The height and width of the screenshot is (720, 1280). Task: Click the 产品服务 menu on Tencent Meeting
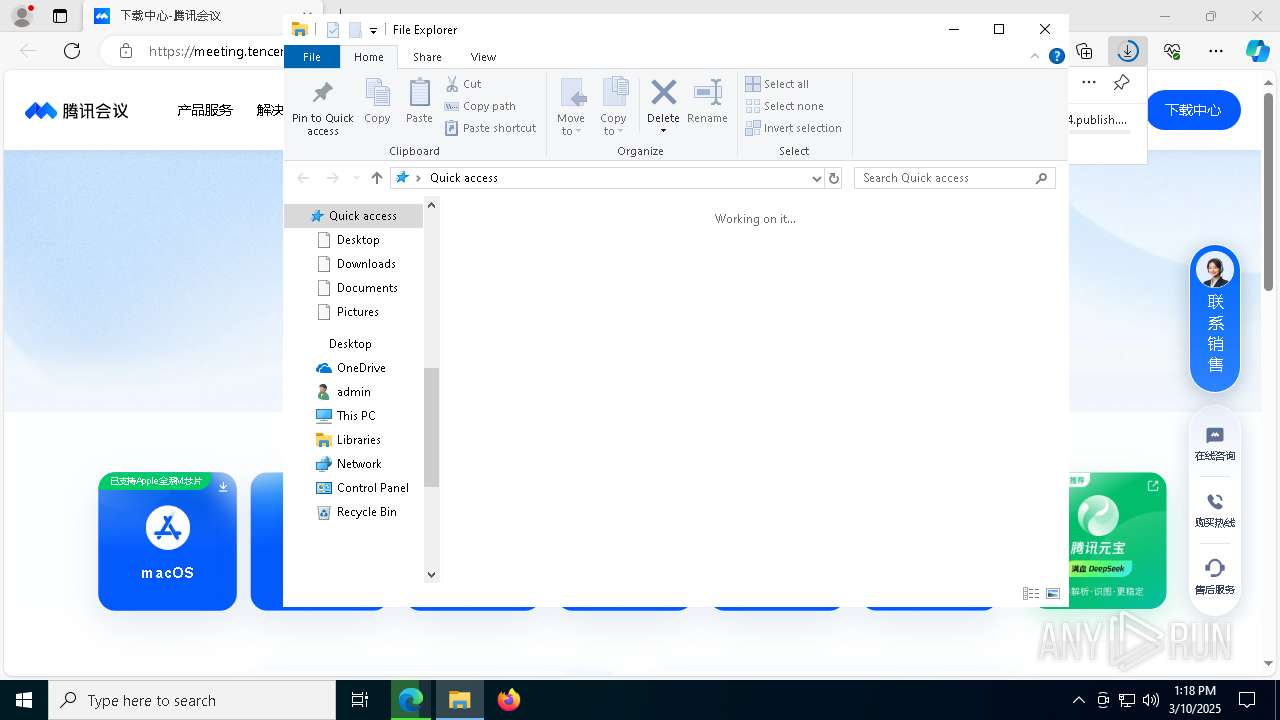point(205,110)
